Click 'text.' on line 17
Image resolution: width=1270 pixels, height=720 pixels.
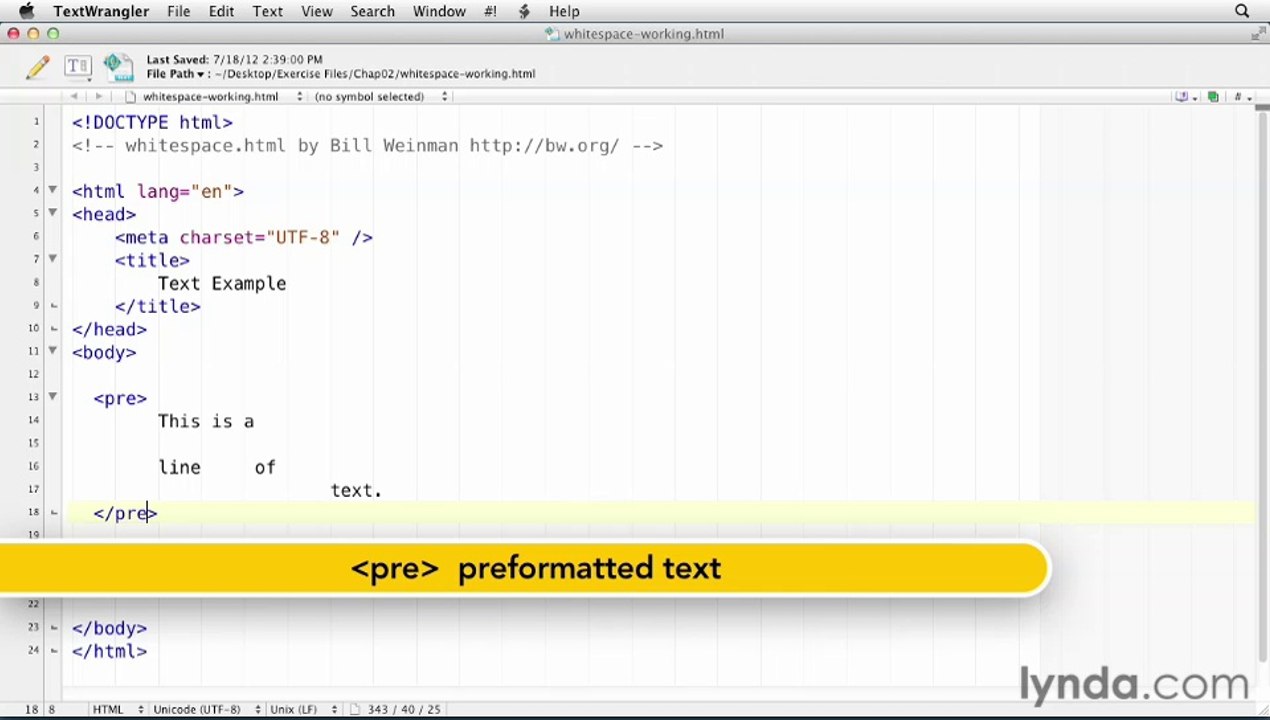[356, 490]
